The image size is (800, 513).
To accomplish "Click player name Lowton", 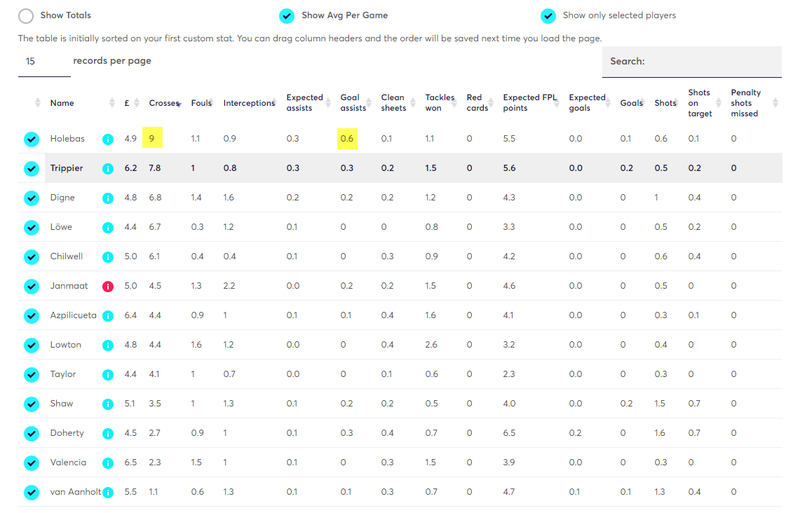I will tap(66, 345).
